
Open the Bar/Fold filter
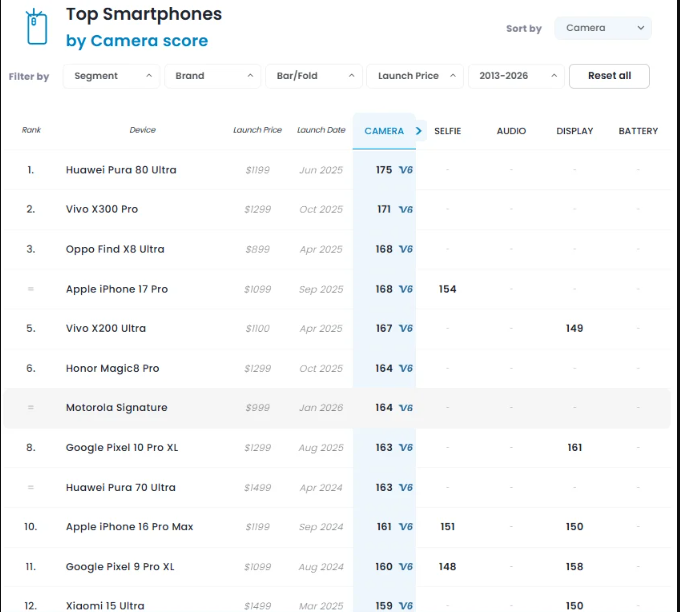coord(314,76)
